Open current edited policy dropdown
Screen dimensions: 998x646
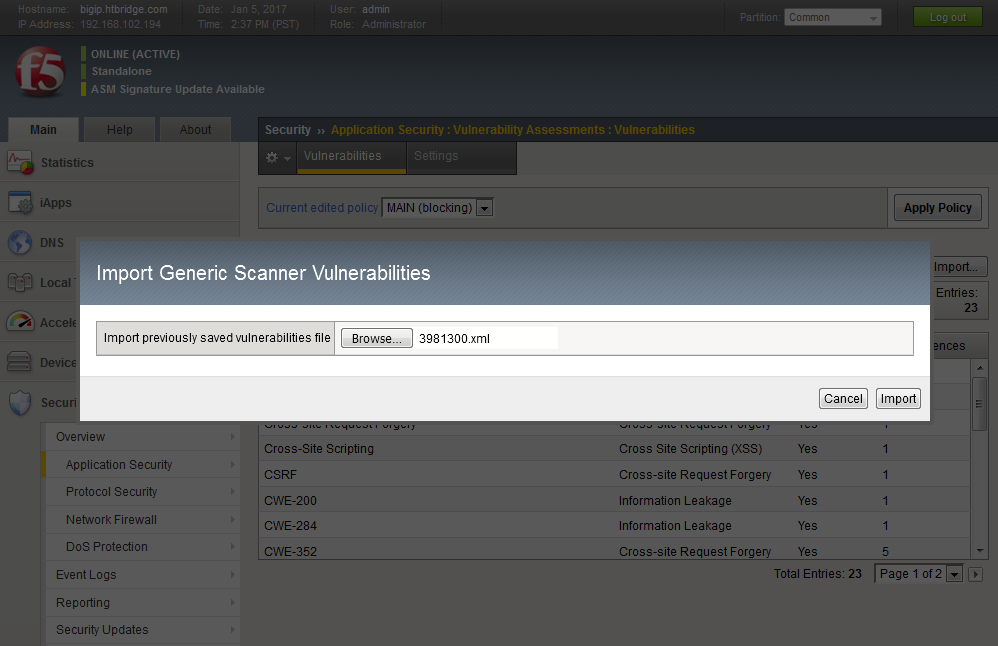point(485,208)
